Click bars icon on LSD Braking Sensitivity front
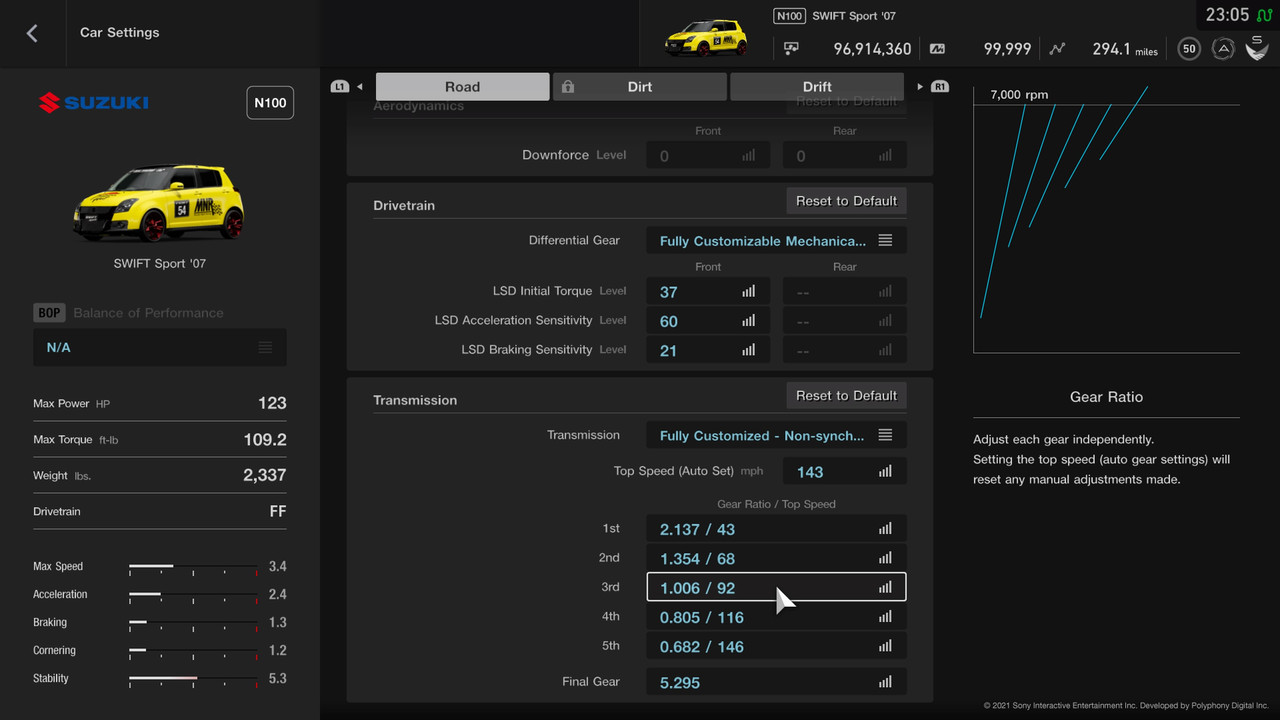 click(x=748, y=350)
